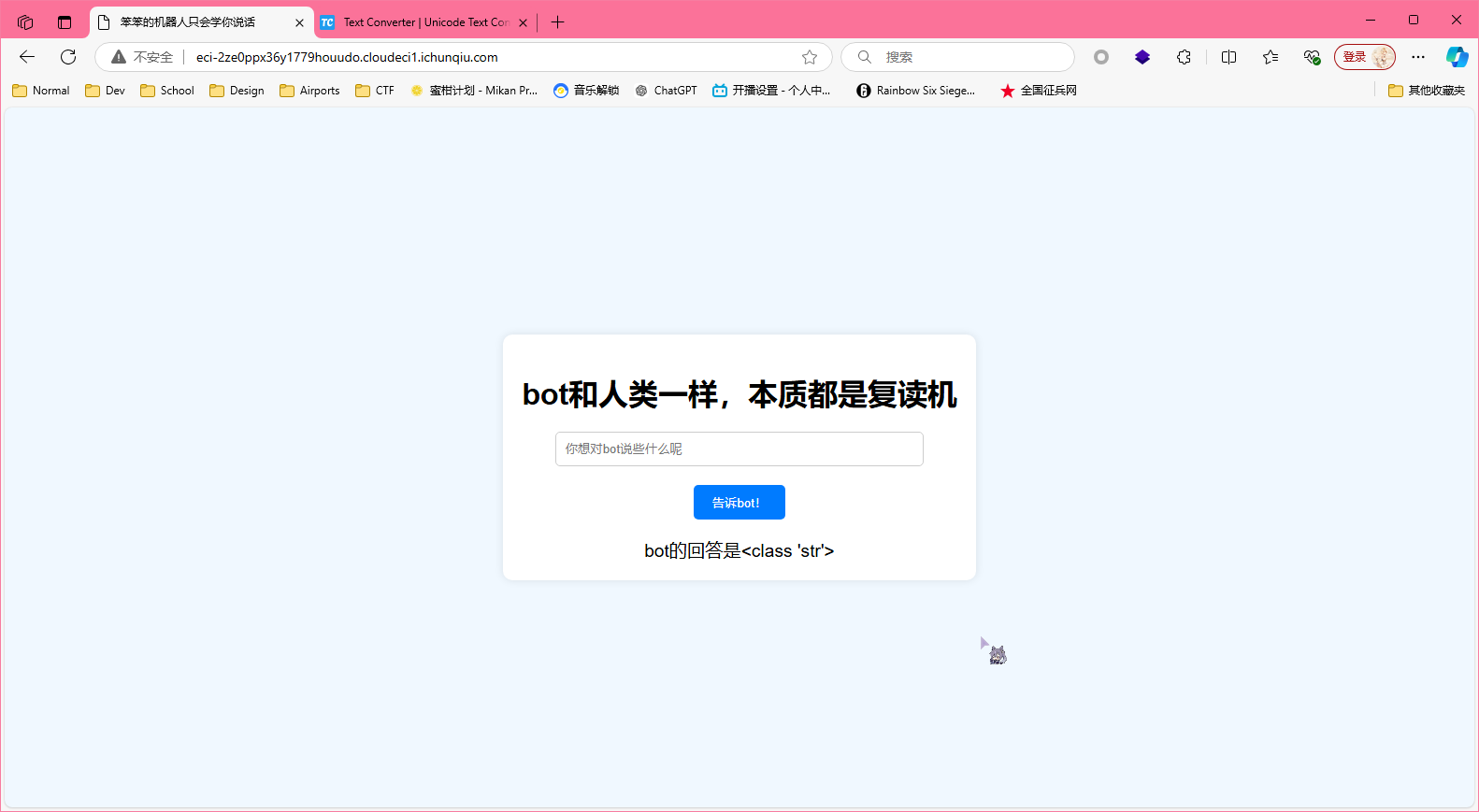Image resolution: width=1479 pixels, height=812 pixels.
Task: Click the bot message input field
Action: 739,449
